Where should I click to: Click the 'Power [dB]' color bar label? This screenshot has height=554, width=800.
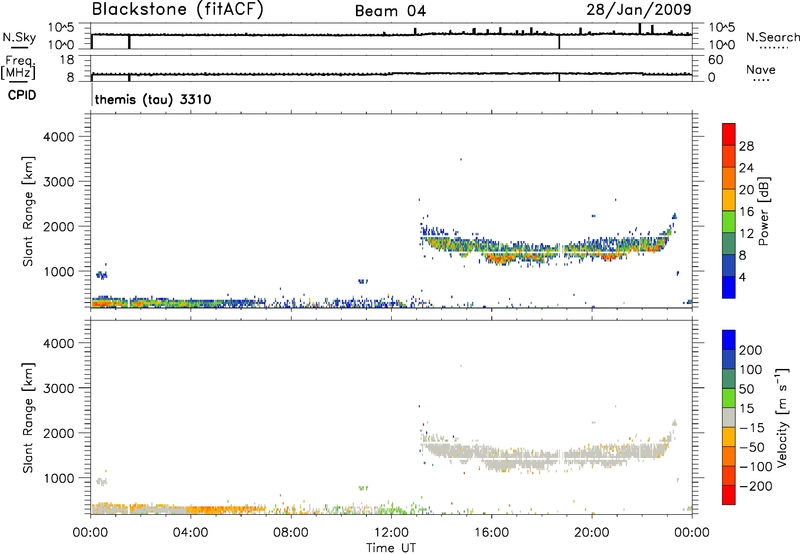click(763, 211)
